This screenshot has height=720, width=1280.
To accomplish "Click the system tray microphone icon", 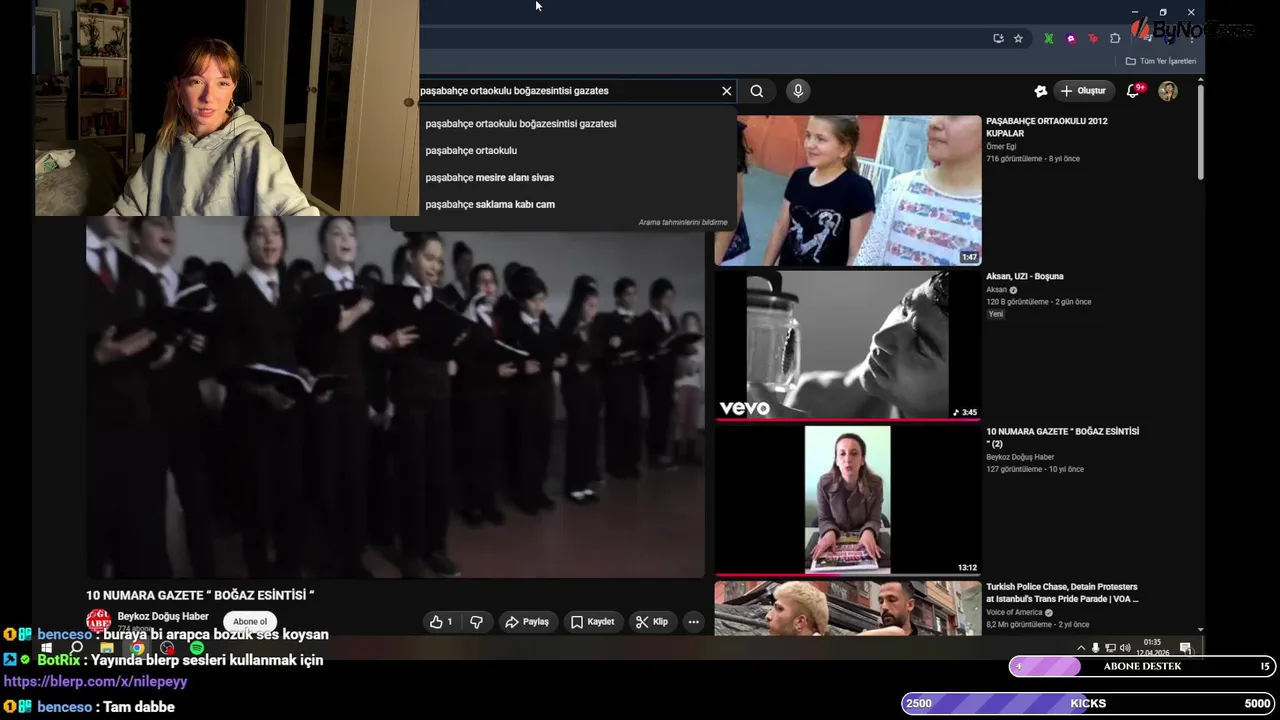I will pyautogui.click(x=1095, y=648).
